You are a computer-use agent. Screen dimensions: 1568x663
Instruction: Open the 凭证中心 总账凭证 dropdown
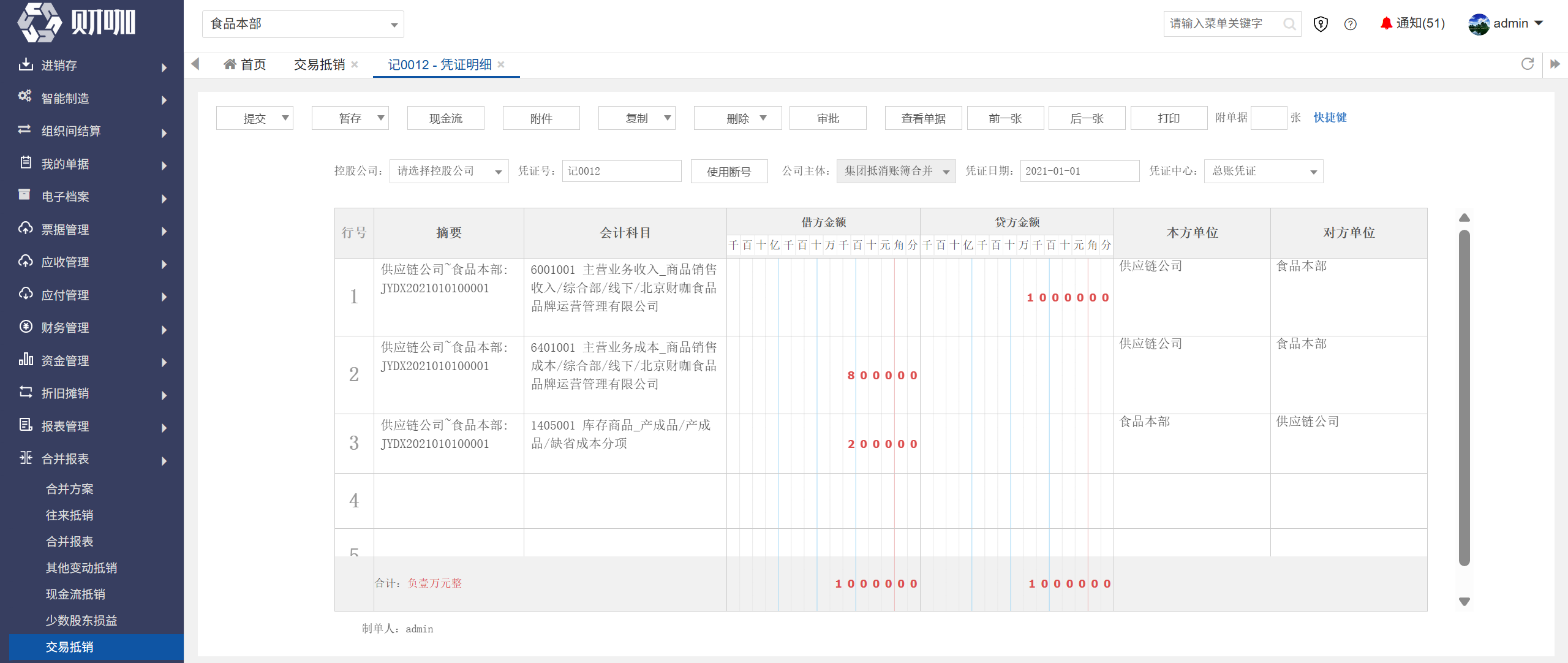tap(1264, 171)
